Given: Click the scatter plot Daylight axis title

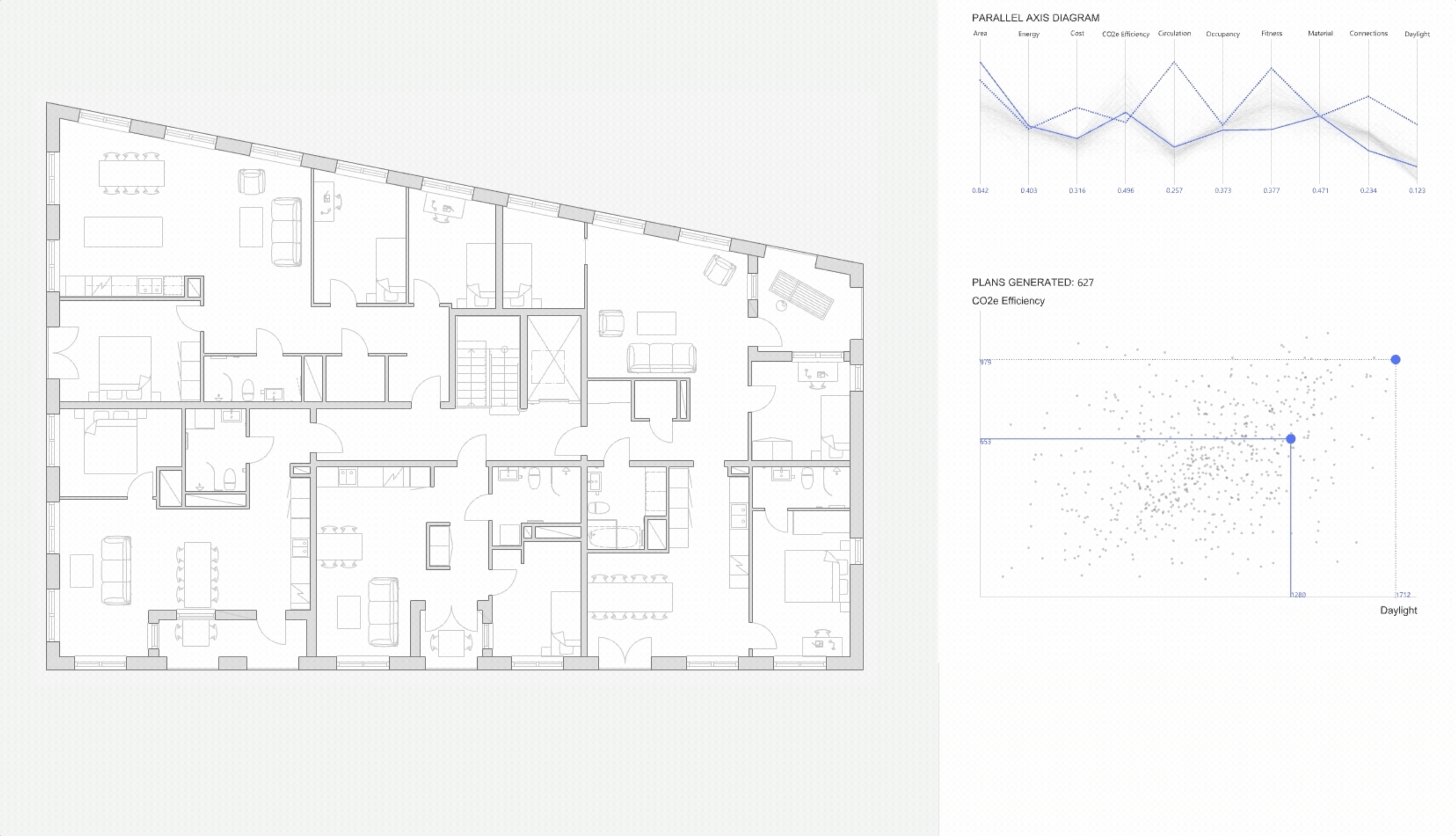Looking at the screenshot, I should click(x=1398, y=610).
